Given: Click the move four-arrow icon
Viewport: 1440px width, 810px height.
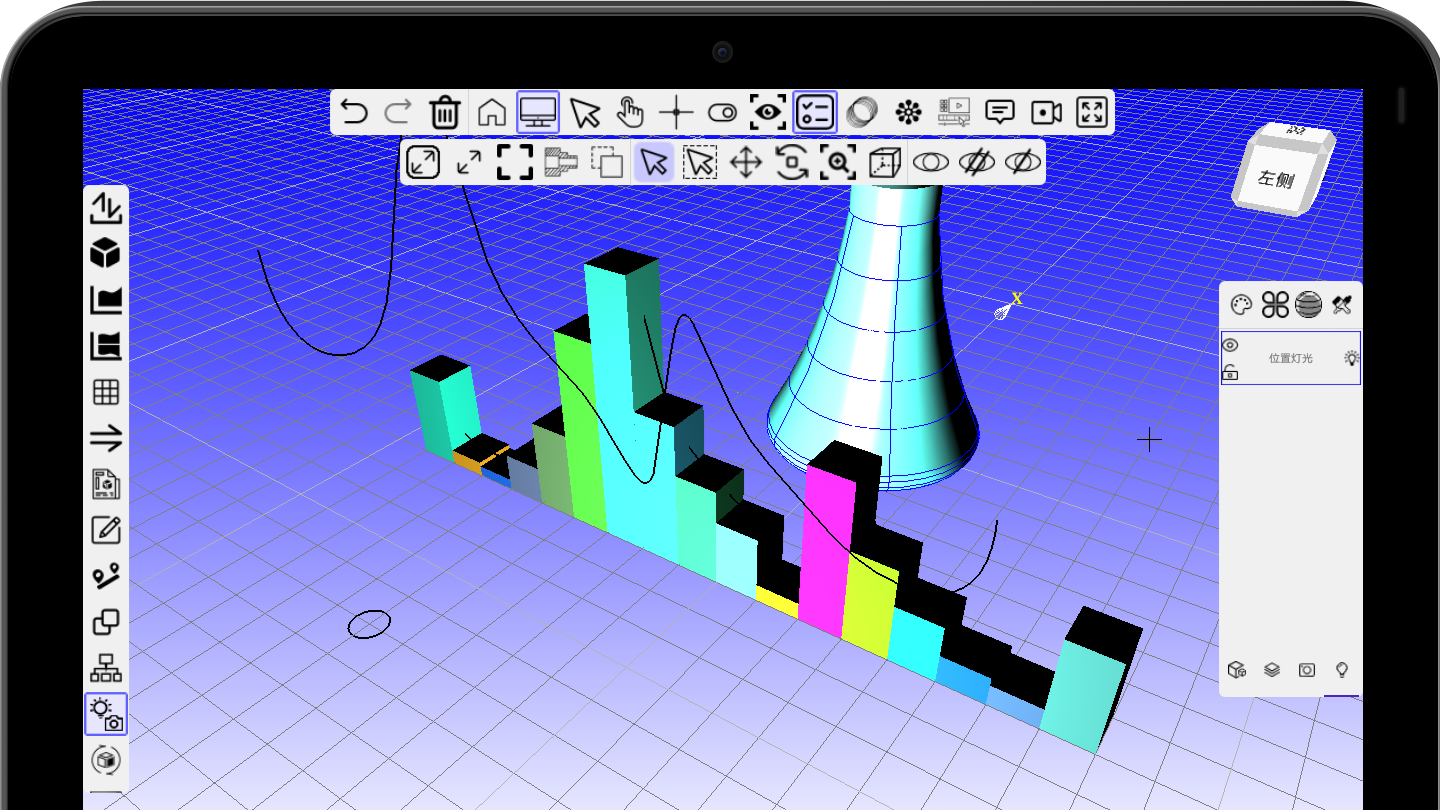Looking at the screenshot, I should 746,162.
